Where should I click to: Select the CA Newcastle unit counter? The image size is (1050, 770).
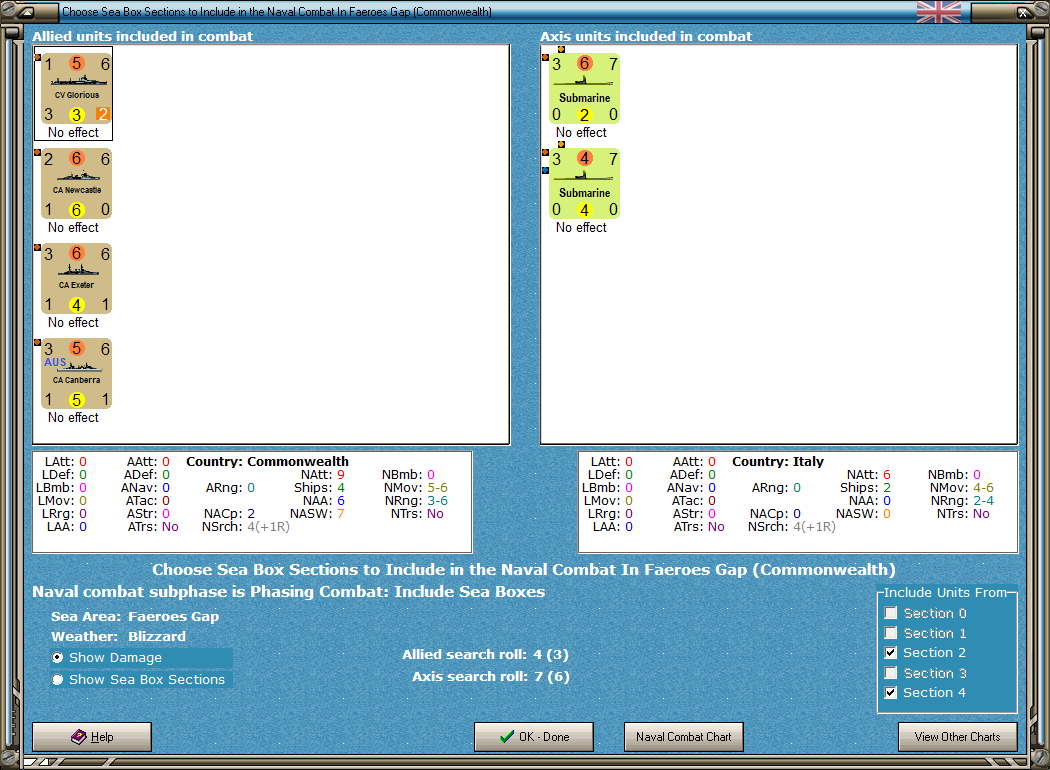pyautogui.click(x=76, y=184)
